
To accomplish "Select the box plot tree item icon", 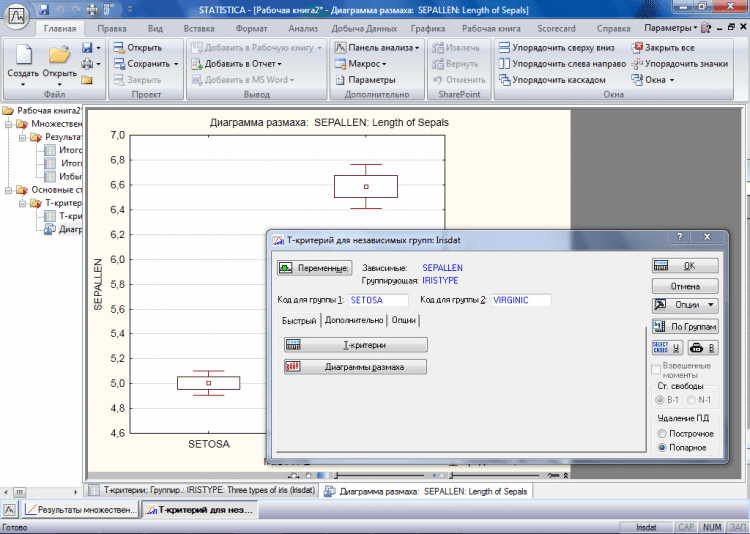I will click(x=49, y=229).
